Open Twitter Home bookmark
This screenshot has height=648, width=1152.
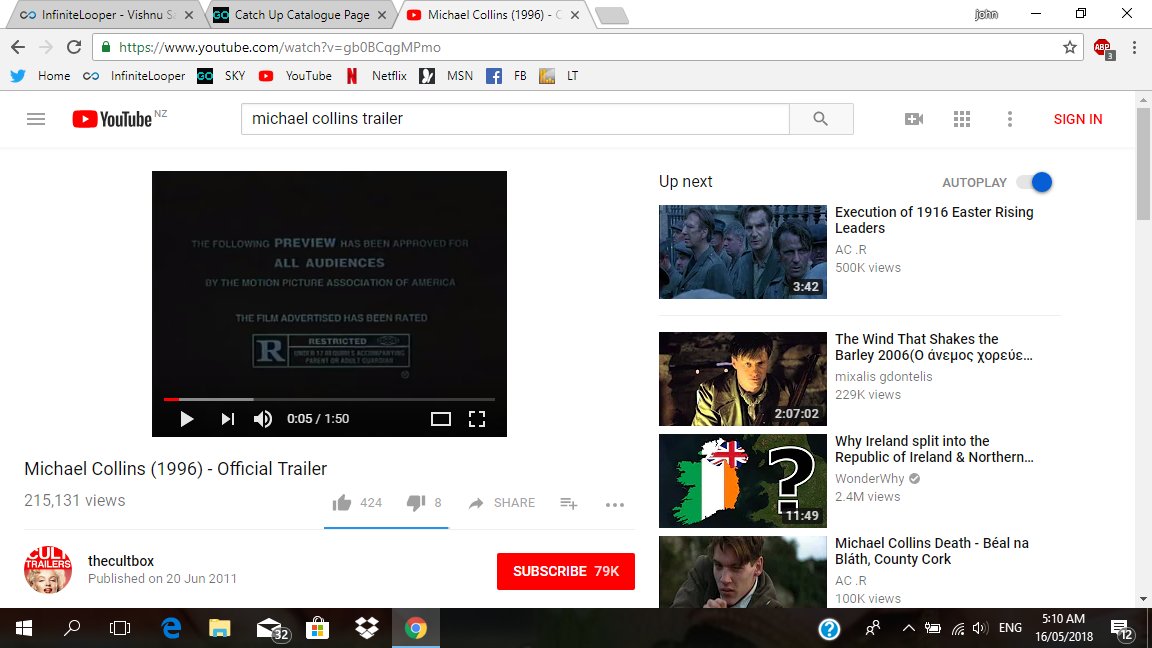pos(40,76)
